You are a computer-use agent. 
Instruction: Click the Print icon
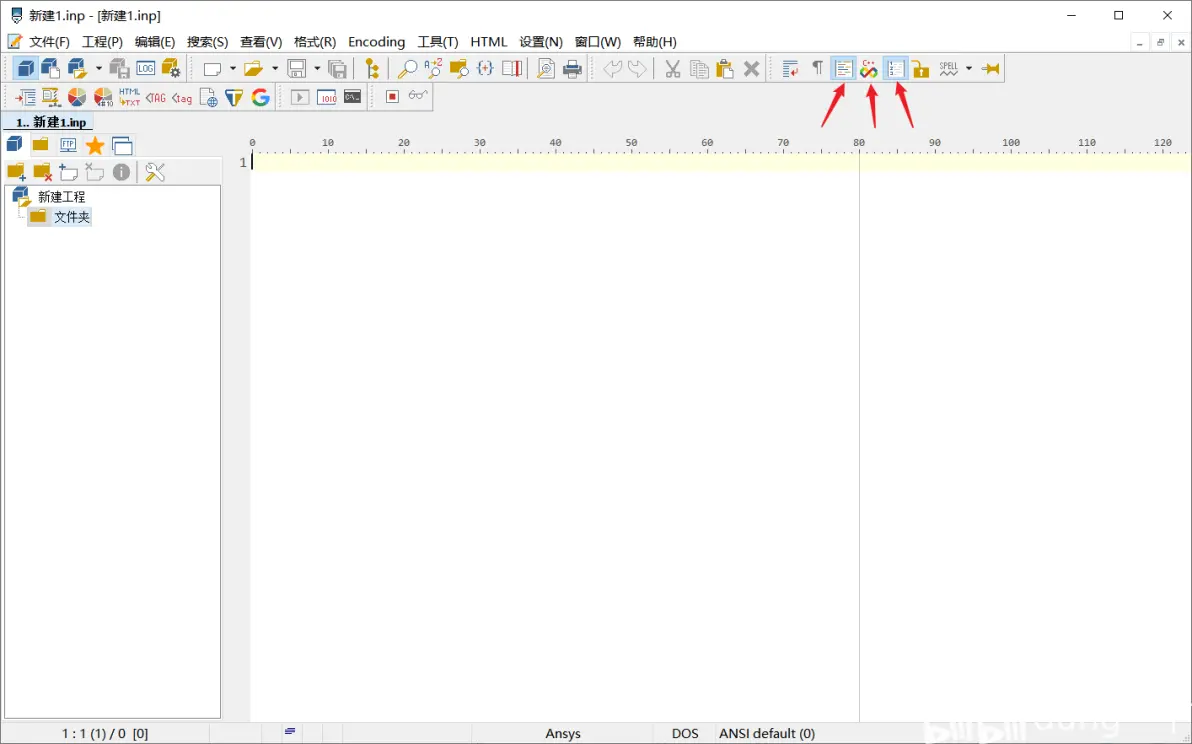tap(572, 69)
